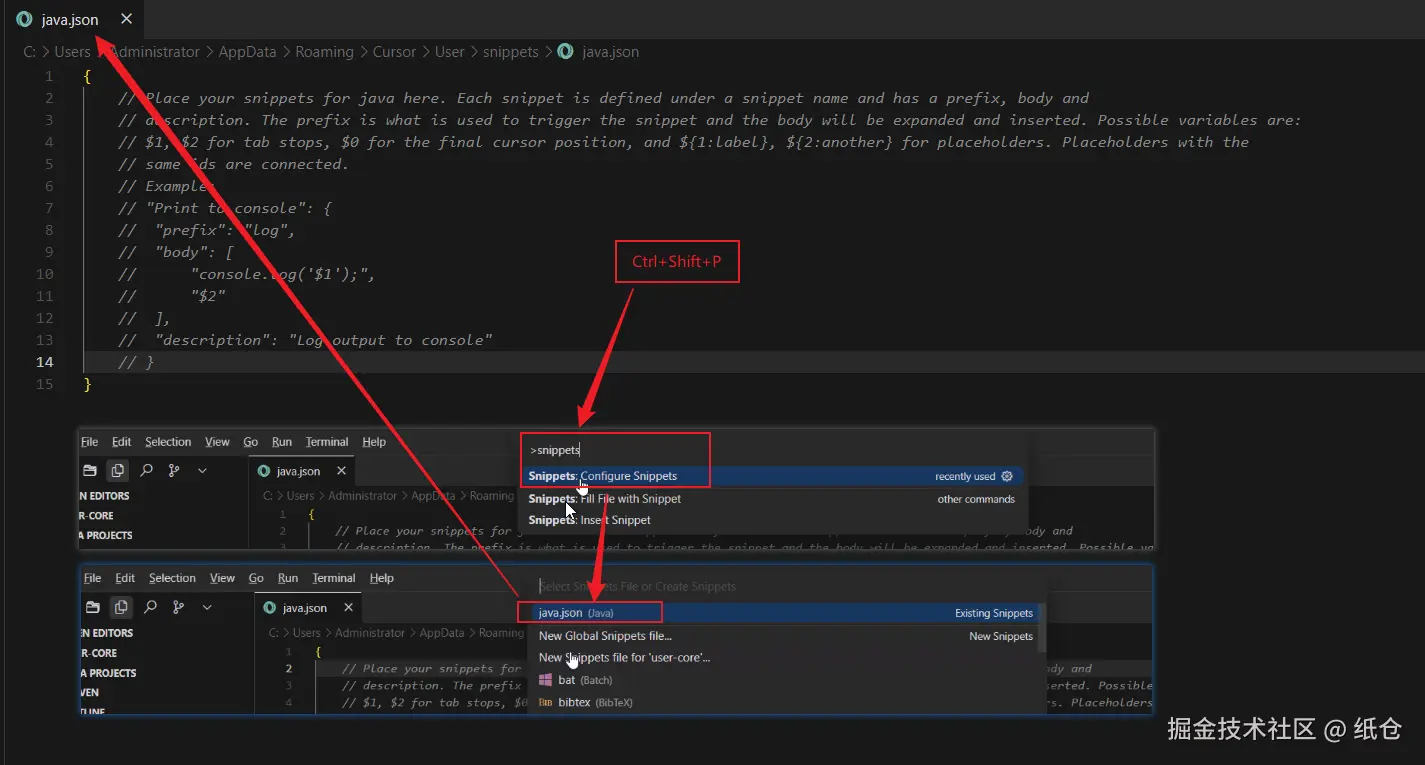The width and height of the screenshot is (1425, 765).
Task: Open Terminal menu in 'Select Snippets File' screenshot
Action: tap(334, 578)
